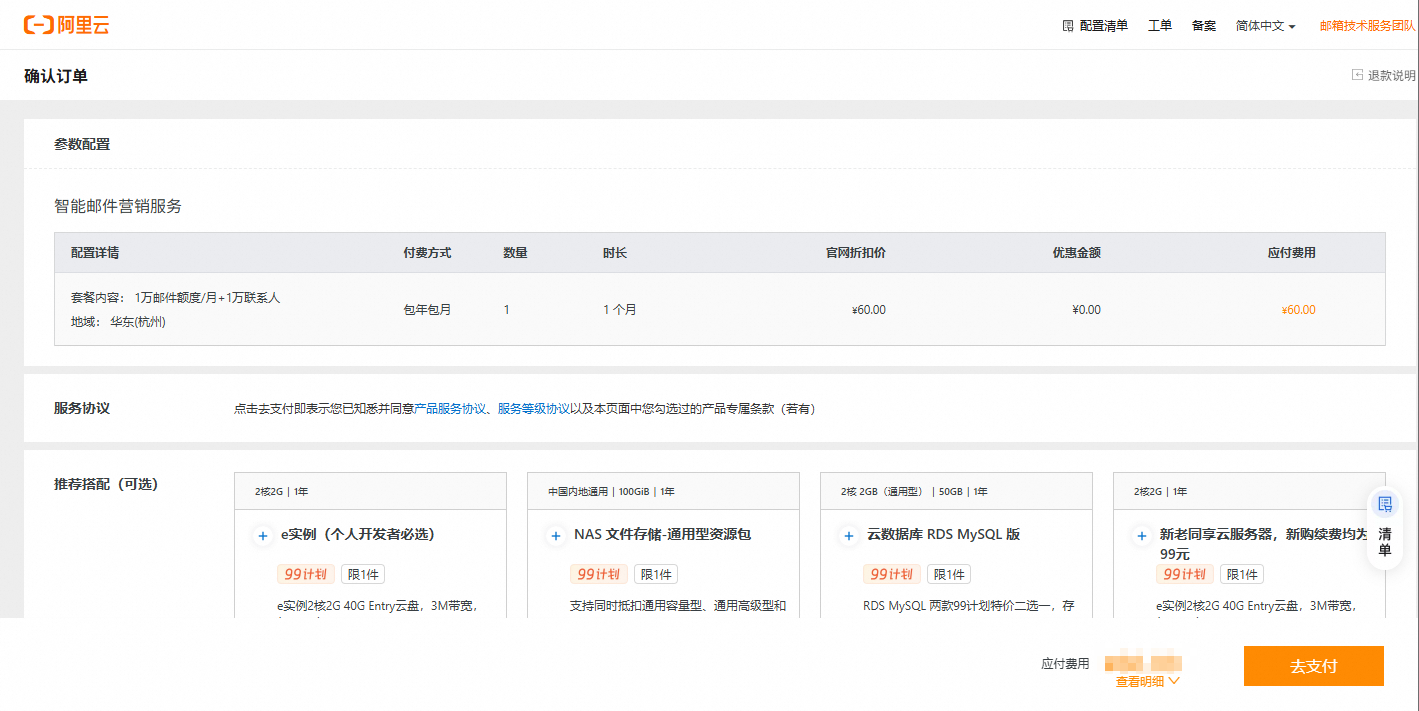Expand the 简体中文 language dropdown
Screen dimensions: 1419x711
(x=1265, y=26)
